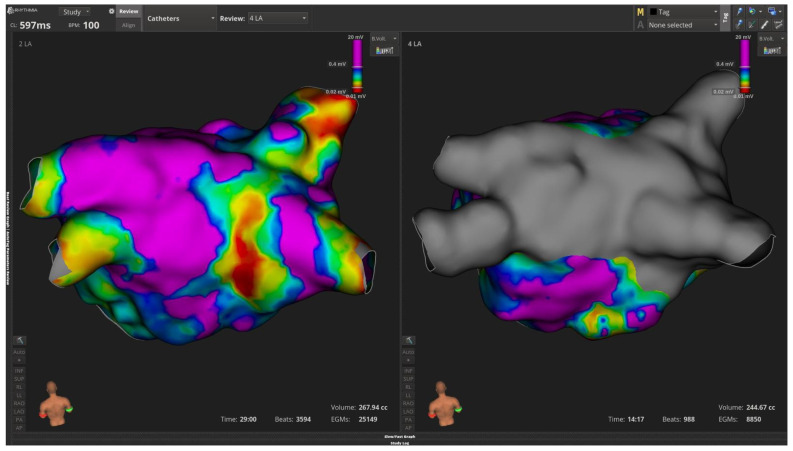Viewport: 793px width, 451px height.
Task: Toggle the A automatic tag mode
Action: [x=640, y=25]
